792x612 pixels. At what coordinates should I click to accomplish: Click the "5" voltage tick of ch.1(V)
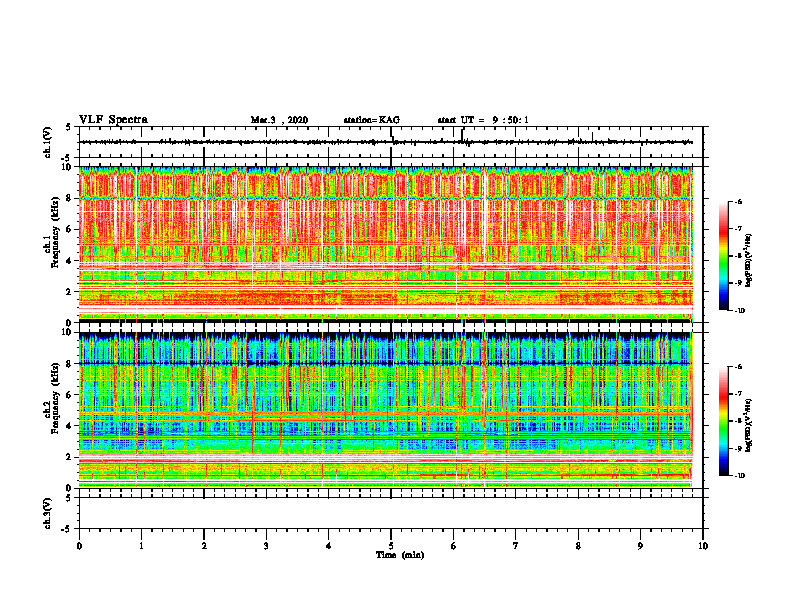click(69, 127)
